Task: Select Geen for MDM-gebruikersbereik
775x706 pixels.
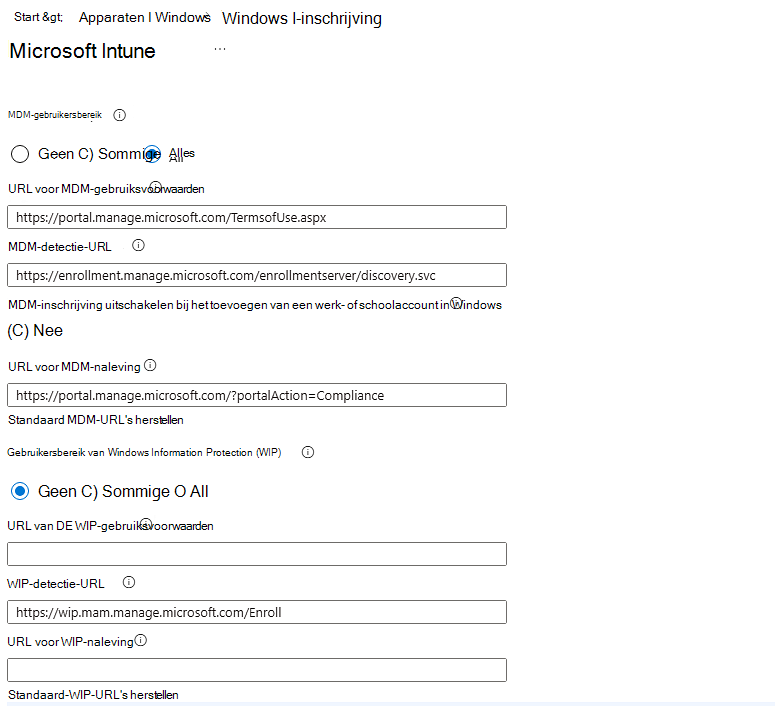Action: click(x=20, y=154)
